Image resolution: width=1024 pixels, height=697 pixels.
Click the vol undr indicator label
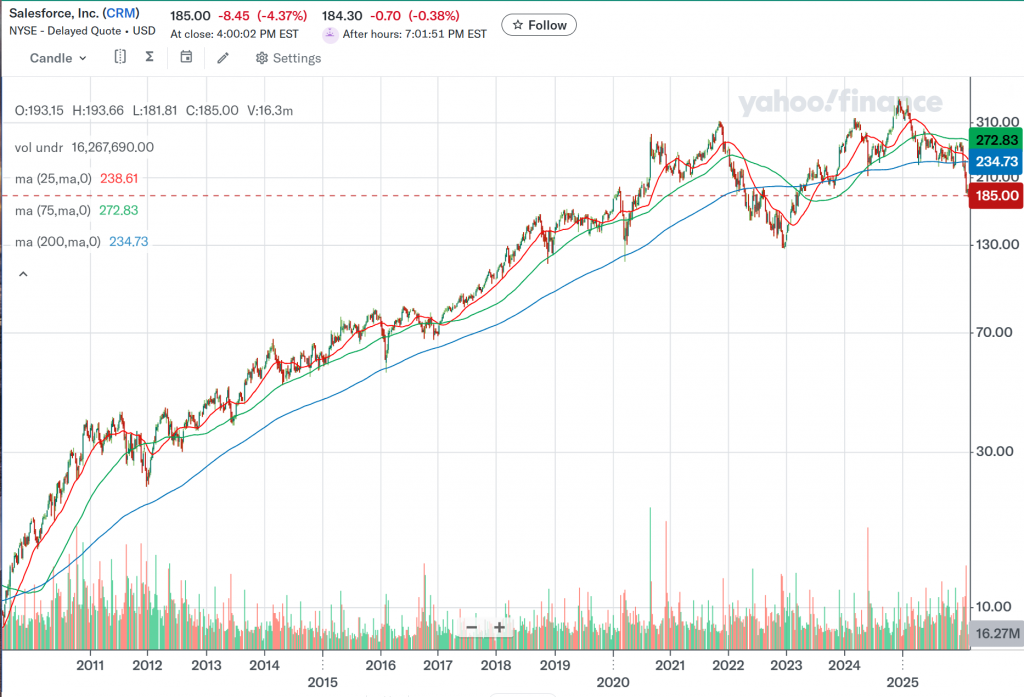coord(39,147)
